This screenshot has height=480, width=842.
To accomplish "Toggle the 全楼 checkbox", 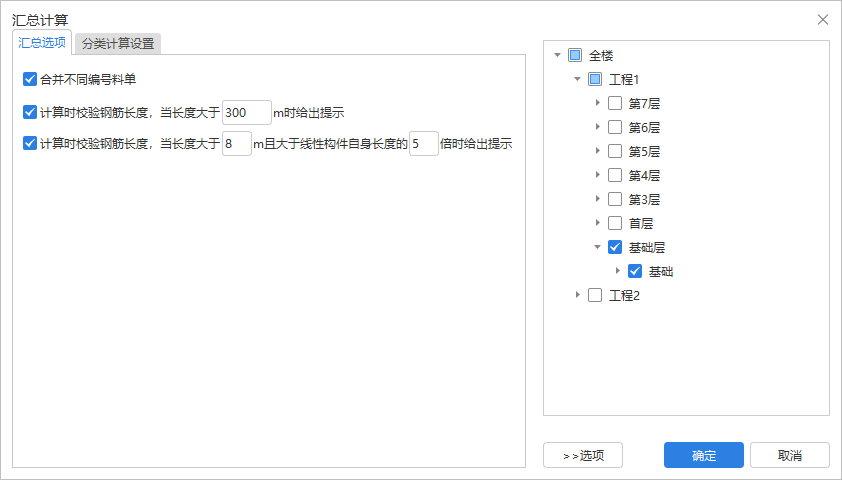I will (x=575, y=55).
